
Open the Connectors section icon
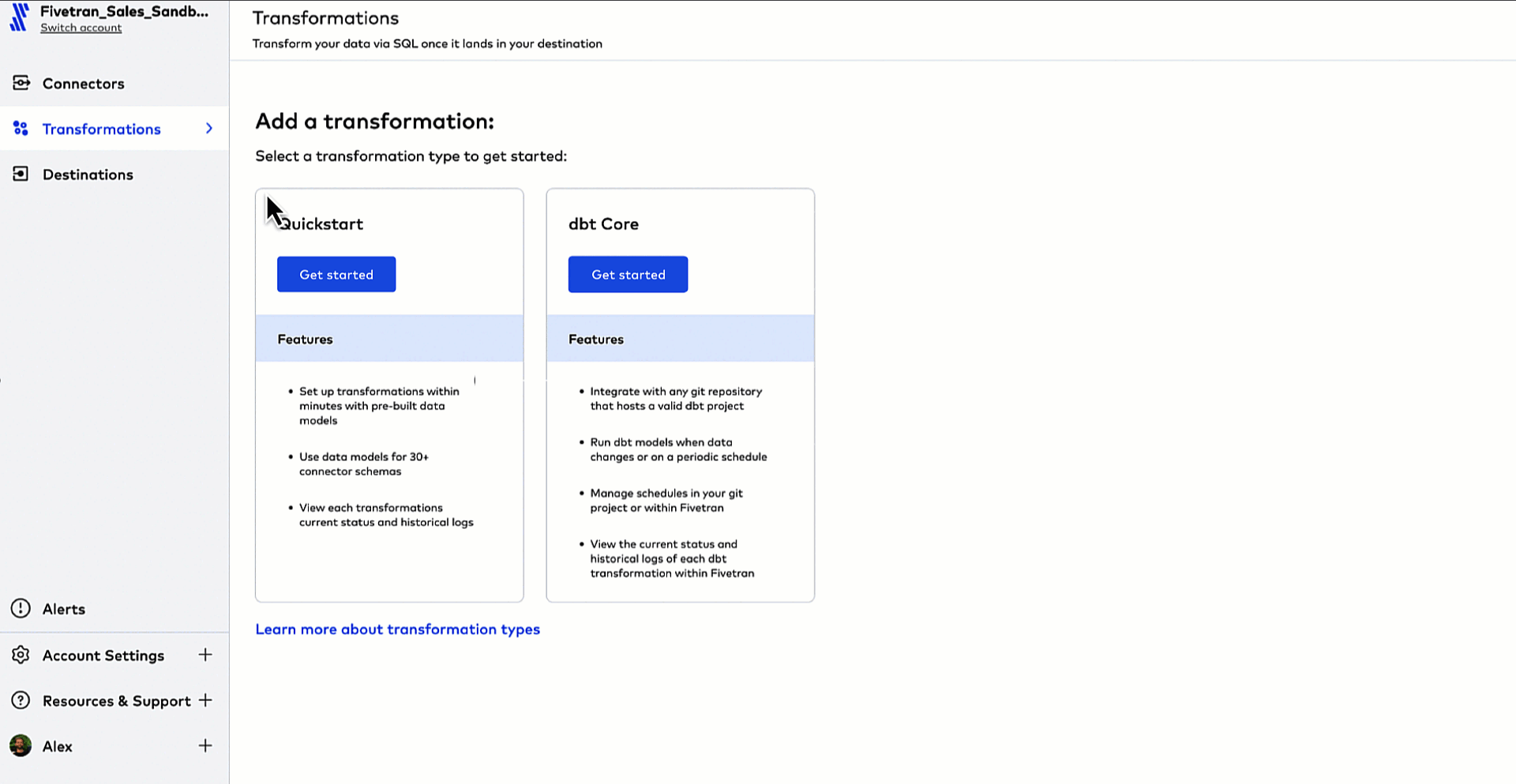point(21,83)
